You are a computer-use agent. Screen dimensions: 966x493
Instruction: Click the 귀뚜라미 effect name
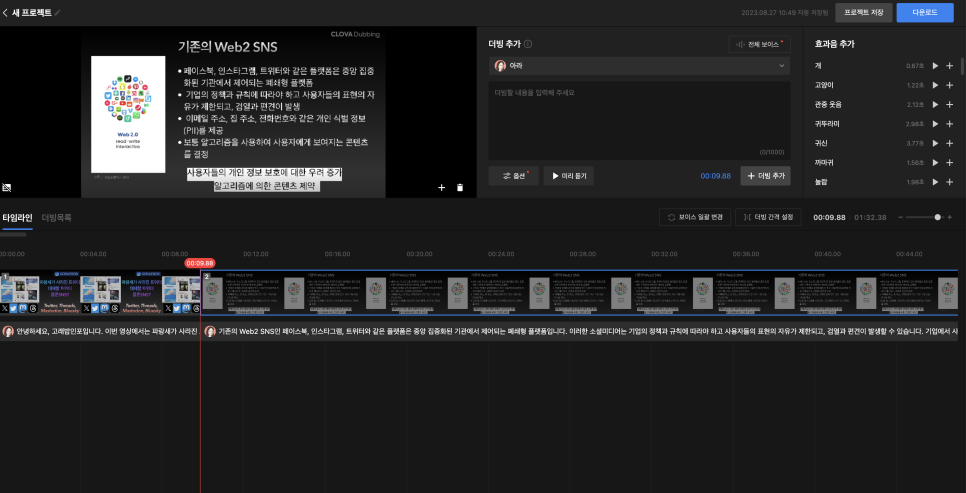[827, 124]
